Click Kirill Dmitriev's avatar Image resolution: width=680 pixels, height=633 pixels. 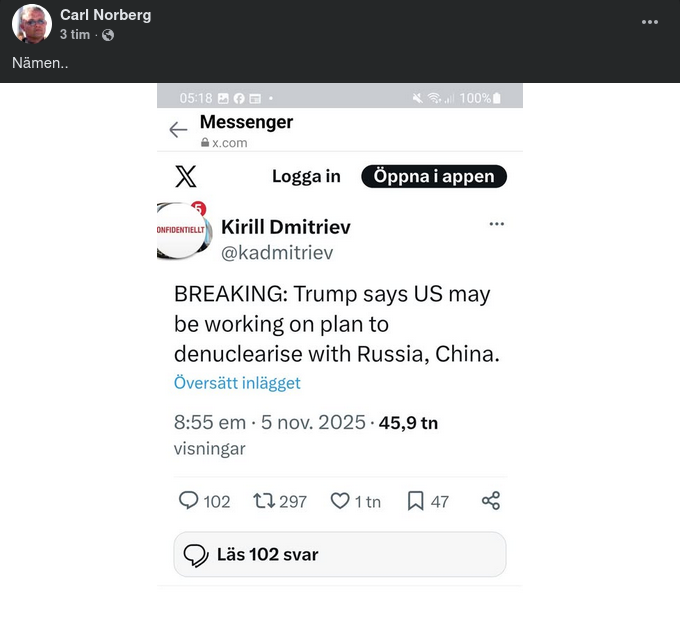pyautogui.click(x=181, y=230)
